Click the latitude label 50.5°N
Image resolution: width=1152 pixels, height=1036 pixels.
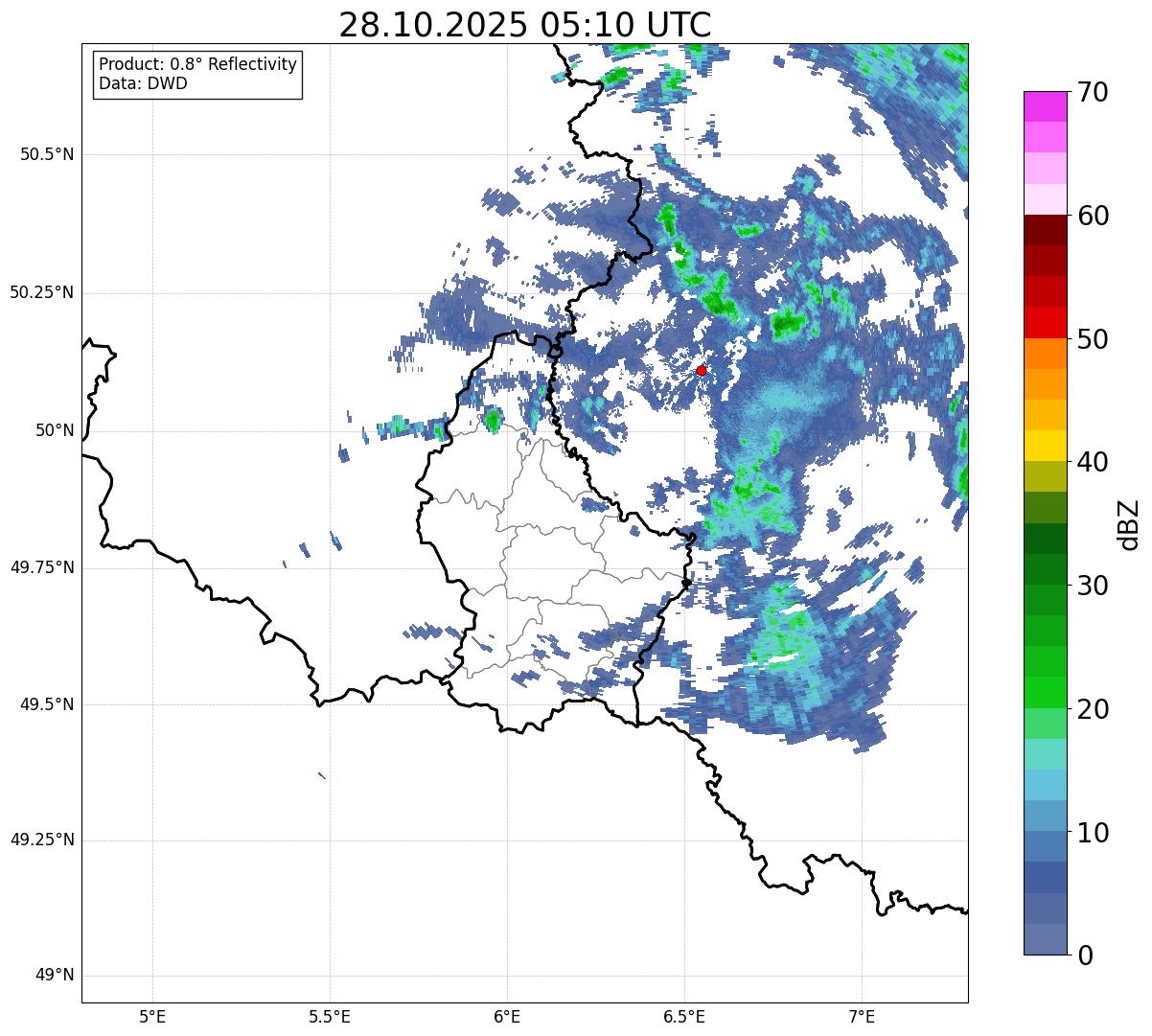[x=47, y=154]
